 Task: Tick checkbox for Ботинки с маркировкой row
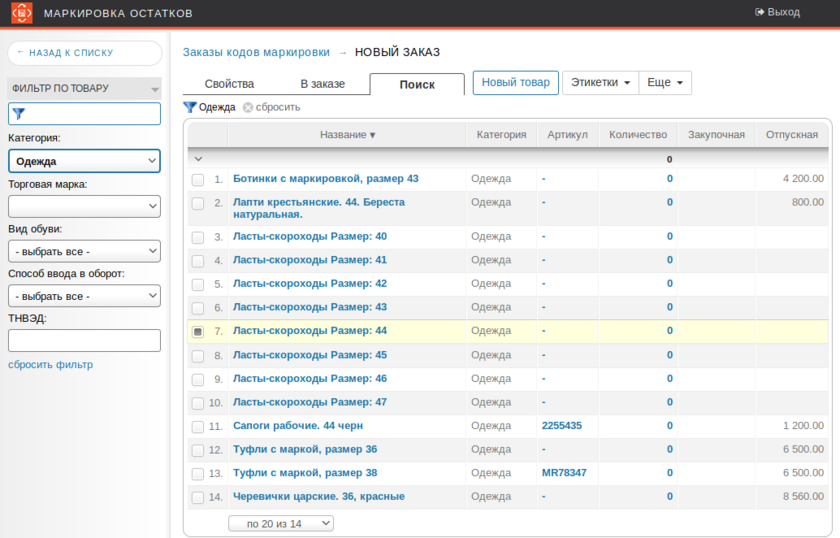[198, 180]
